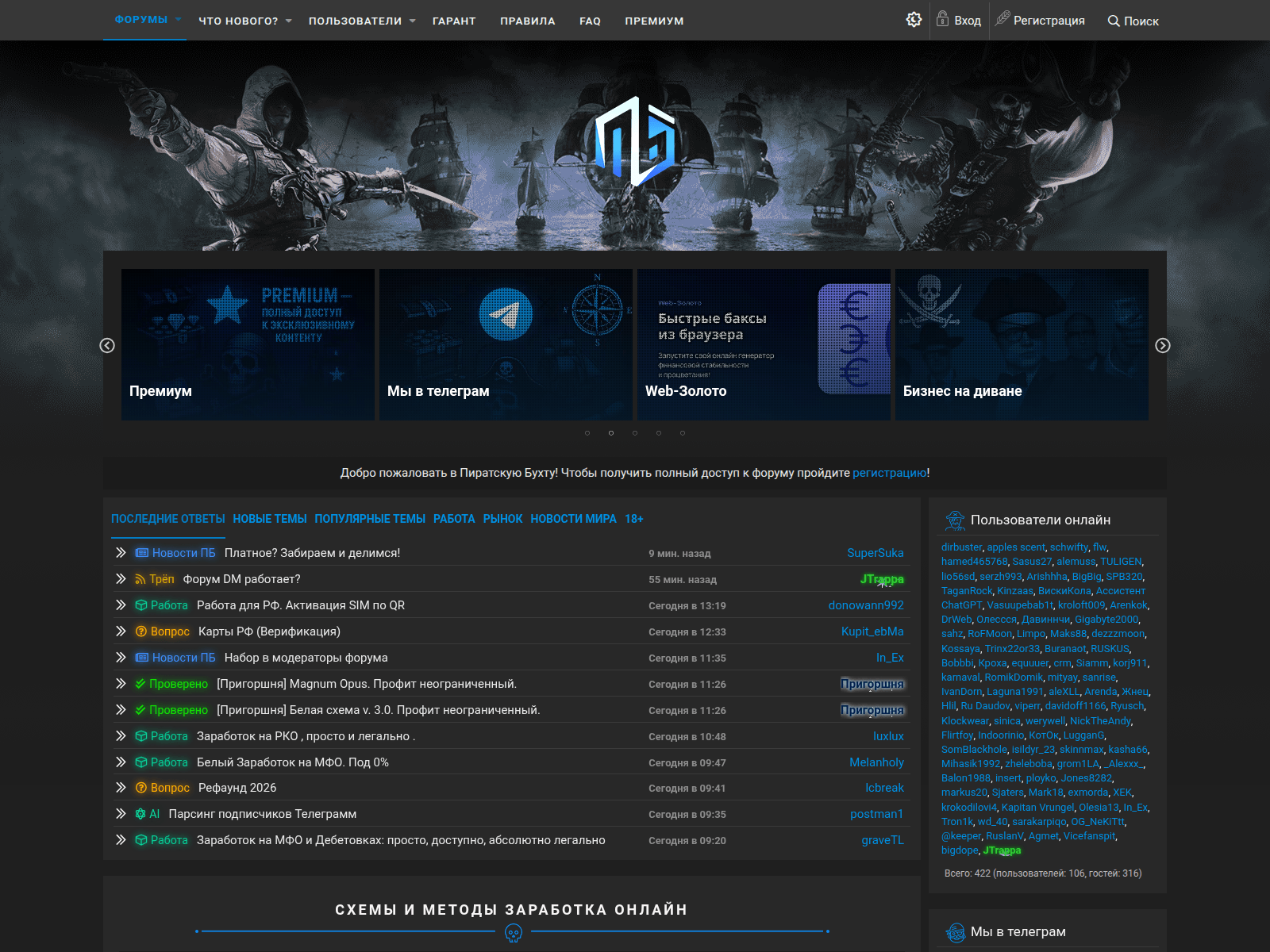Expand the Что нового? dropdown arrow
The width and height of the screenshot is (1270, 952).
coord(289,21)
